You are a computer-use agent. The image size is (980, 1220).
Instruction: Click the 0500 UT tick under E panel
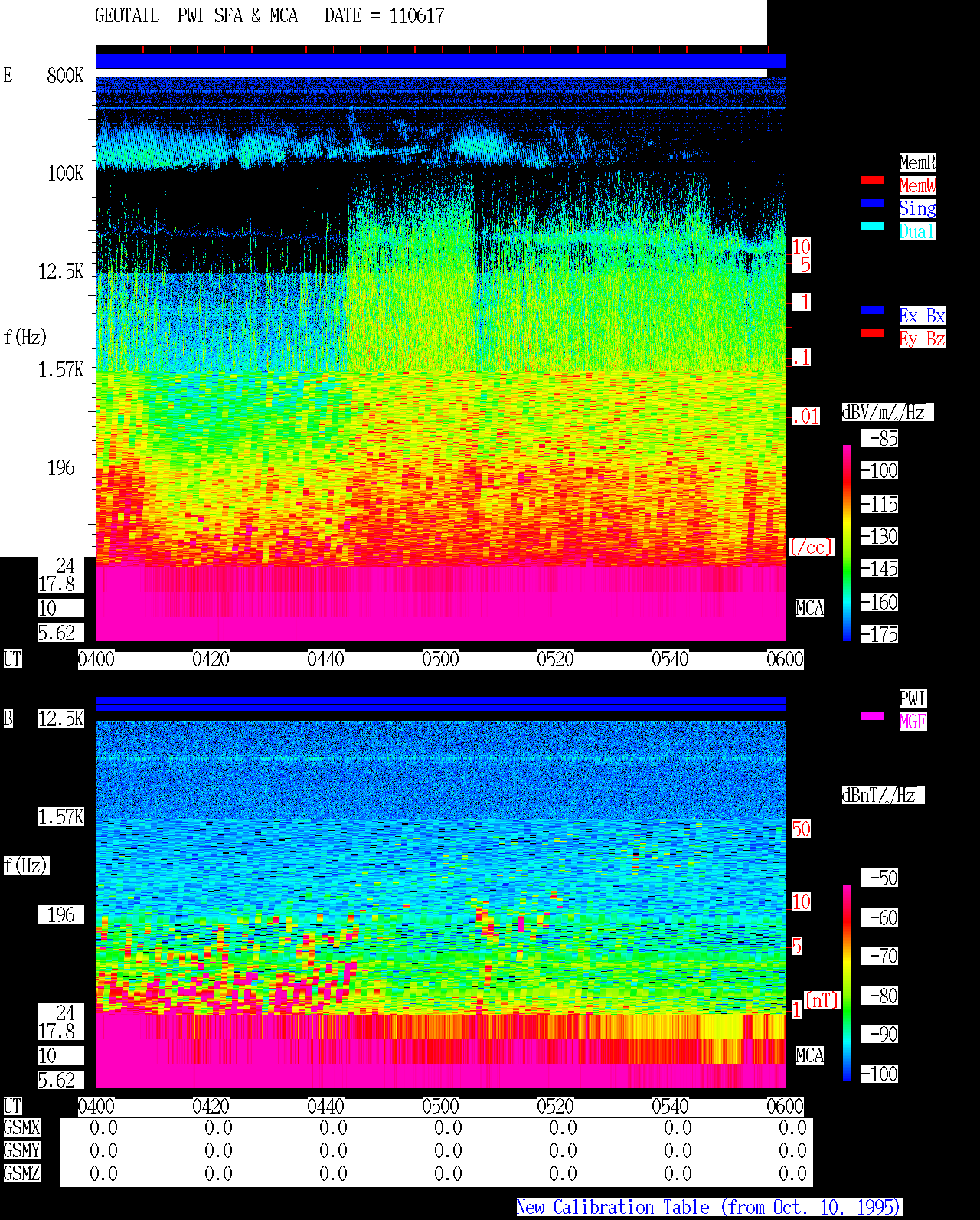(440, 659)
